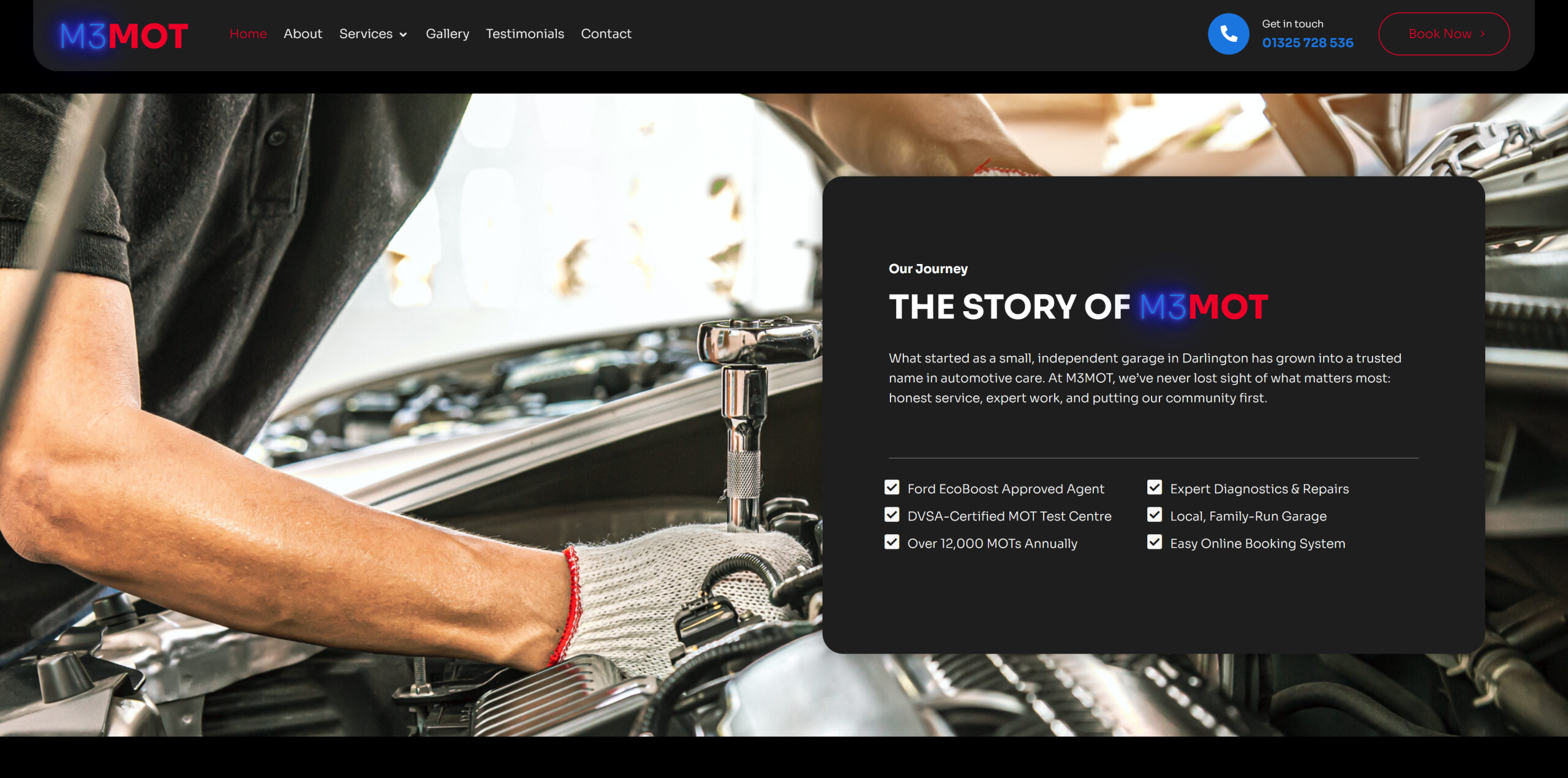The height and width of the screenshot is (778, 1568).
Task: Click the M3MOT glowing text in heading
Action: pyautogui.click(x=1204, y=307)
